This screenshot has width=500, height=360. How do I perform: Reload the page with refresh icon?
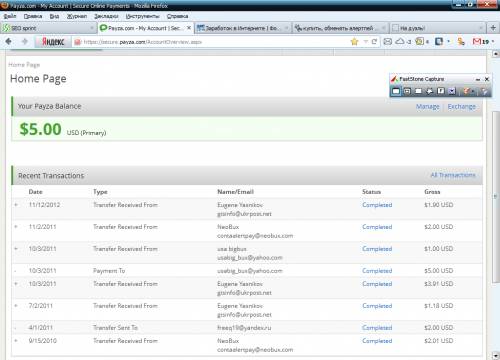tap(374, 42)
